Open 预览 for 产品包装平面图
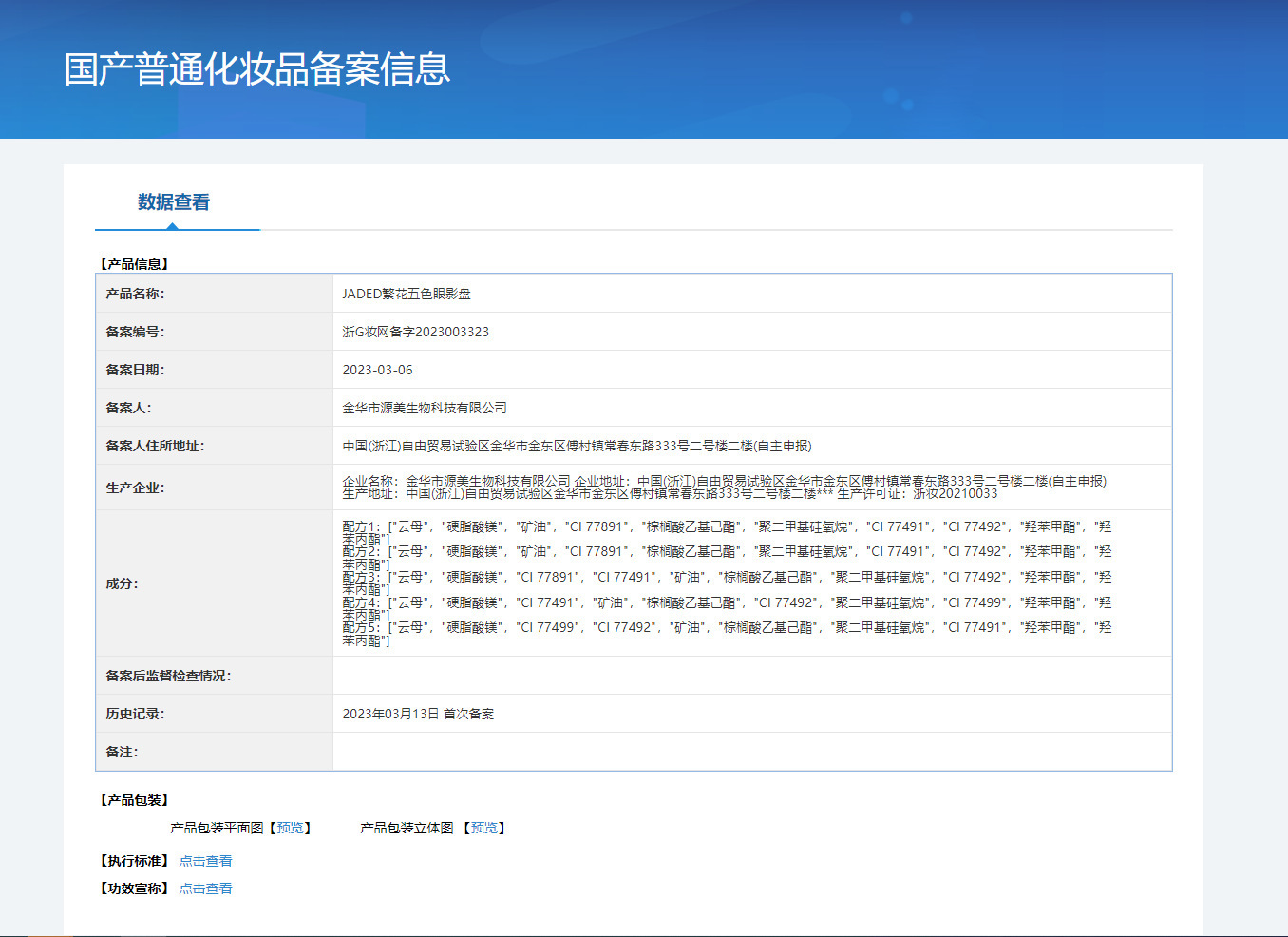1288x937 pixels. click(x=290, y=828)
